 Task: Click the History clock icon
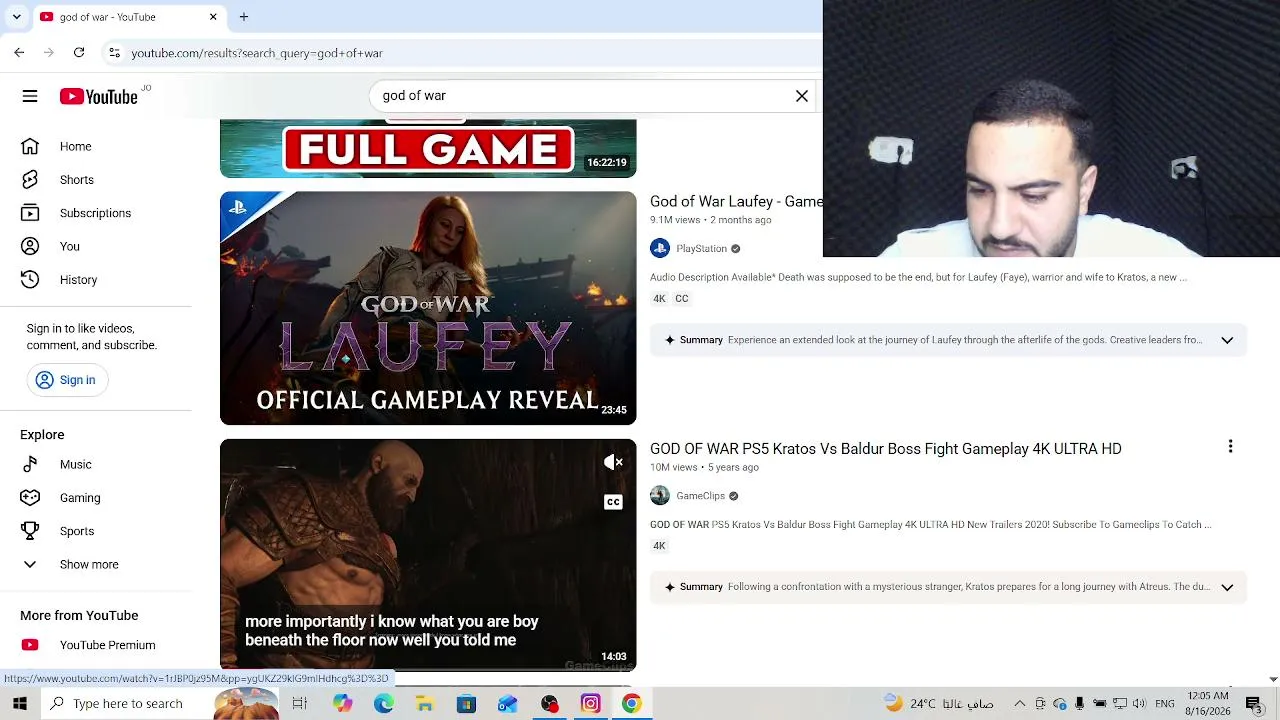click(30, 280)
